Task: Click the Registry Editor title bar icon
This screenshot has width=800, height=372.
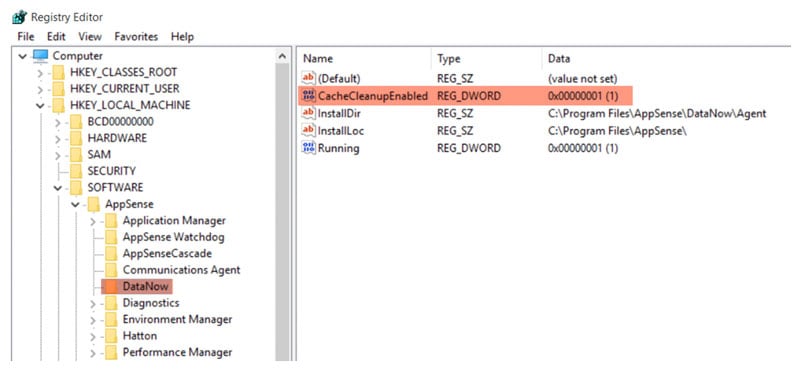Action: [19, 17]
